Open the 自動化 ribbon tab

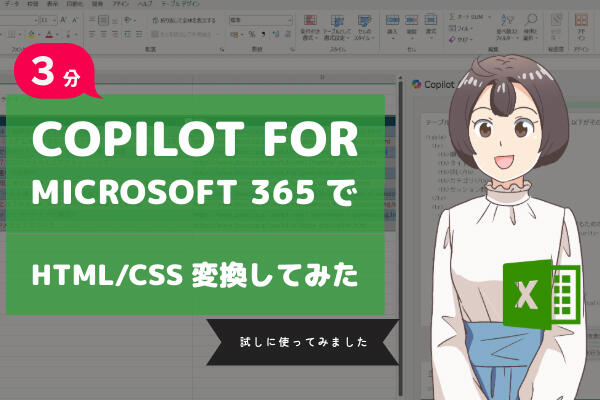point(75,4)
